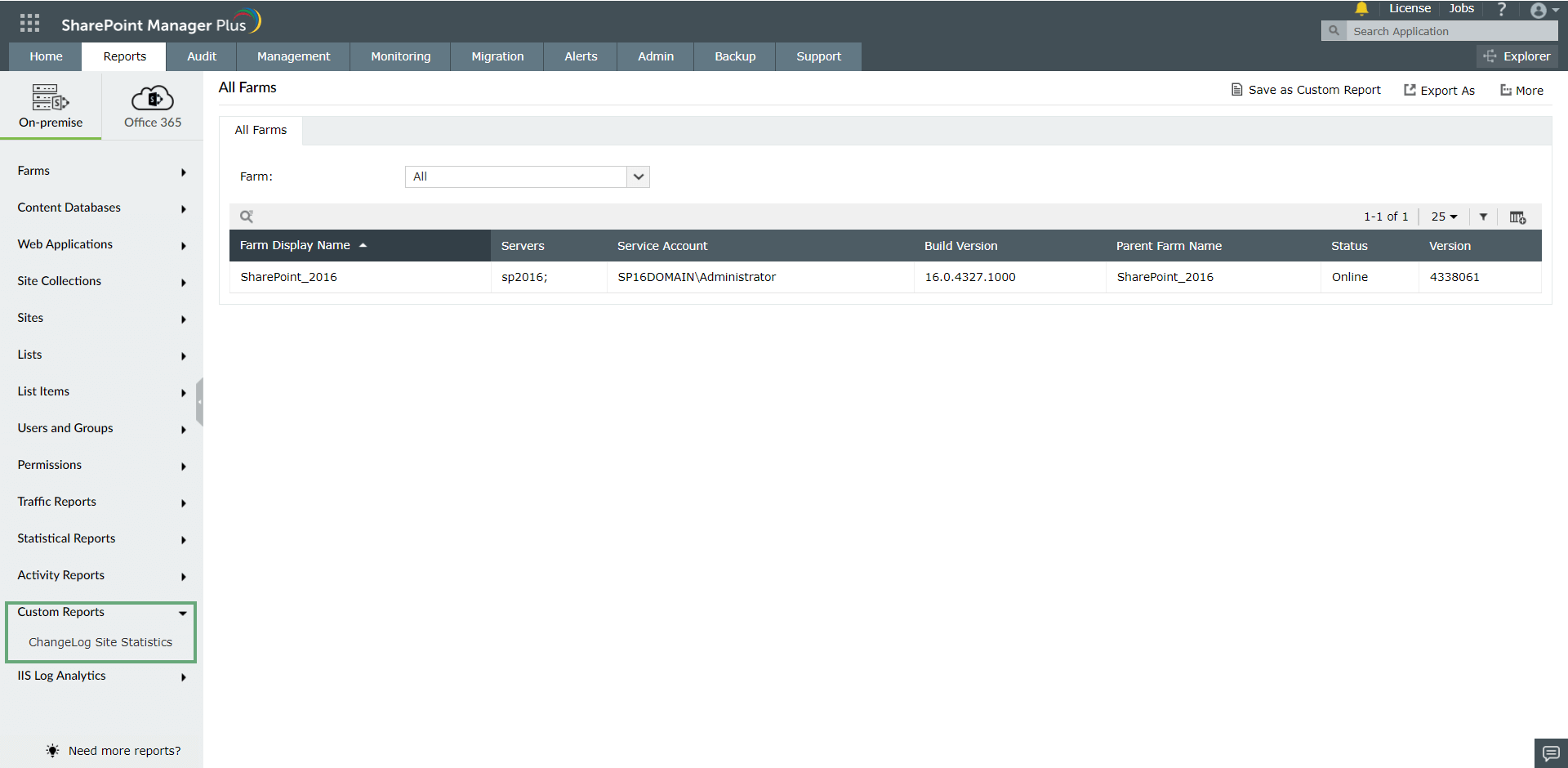Open the Support tab
This screenshot has width=1568, height=768.
pos(818,56)
